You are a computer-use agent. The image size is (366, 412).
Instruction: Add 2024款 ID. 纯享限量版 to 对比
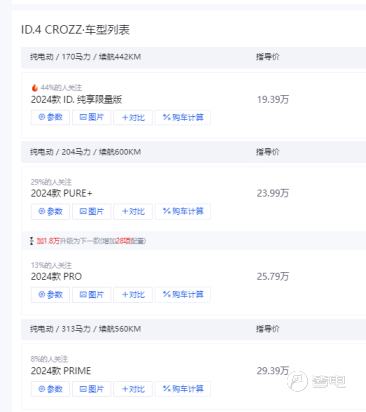[133, 117]
